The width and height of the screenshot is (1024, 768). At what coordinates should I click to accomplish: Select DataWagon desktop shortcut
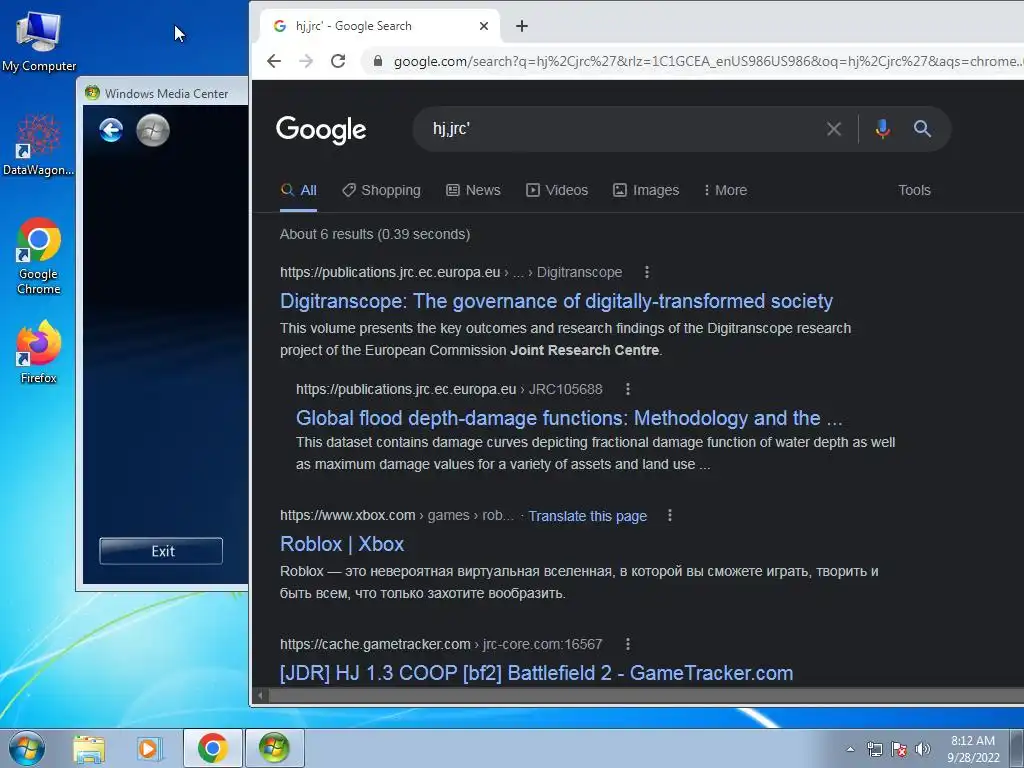point(39,145)
